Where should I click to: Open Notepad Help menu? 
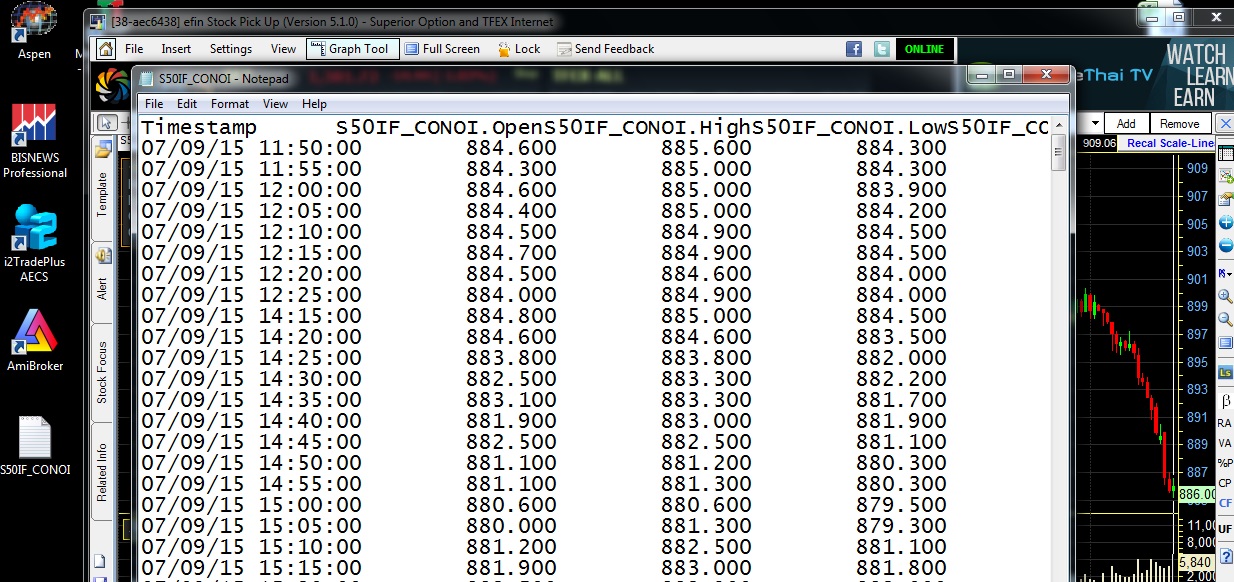pyautogui.click(x=314, y=104)
